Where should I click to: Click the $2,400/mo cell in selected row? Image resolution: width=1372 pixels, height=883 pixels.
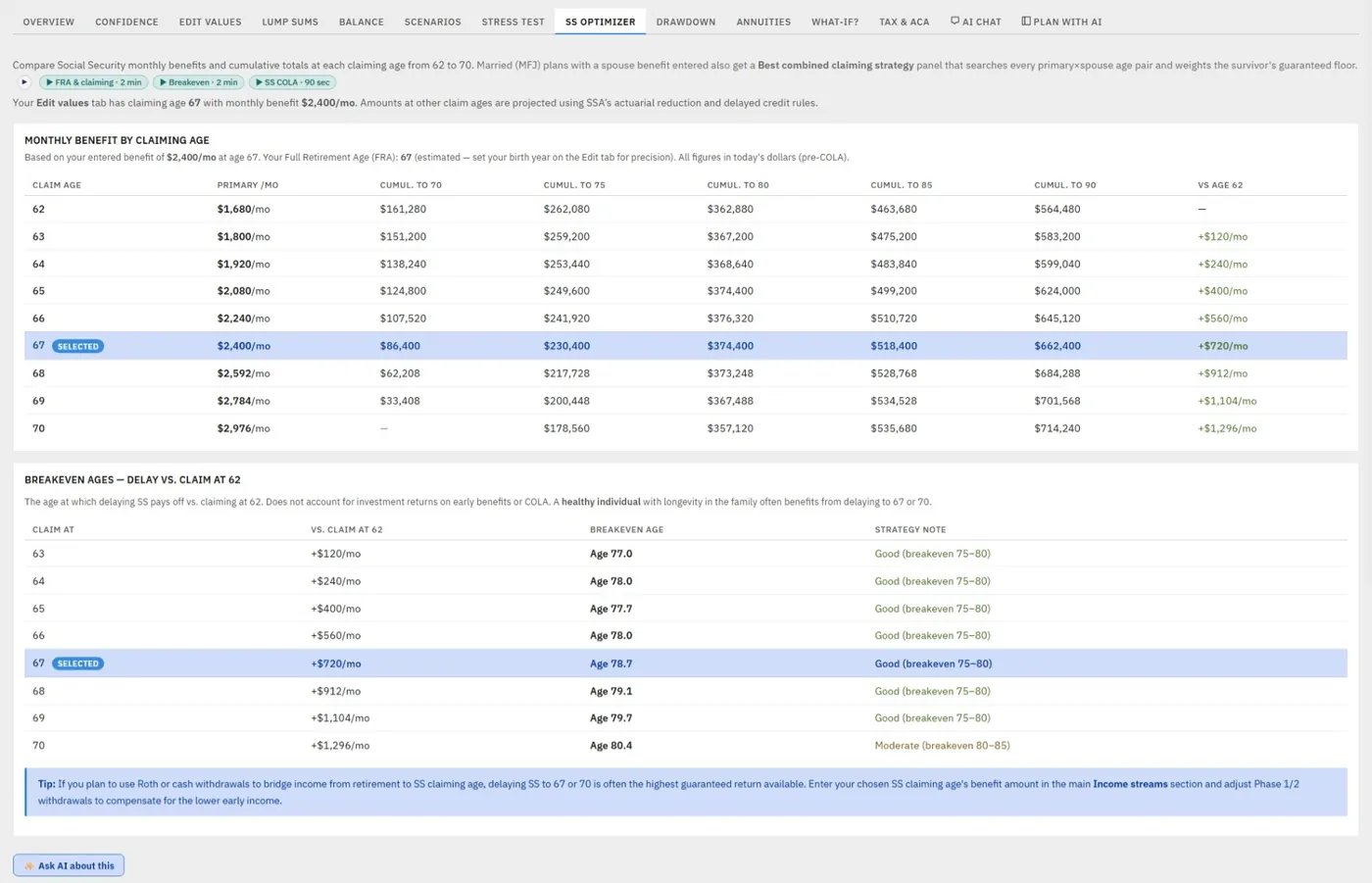tap(243, 346)
